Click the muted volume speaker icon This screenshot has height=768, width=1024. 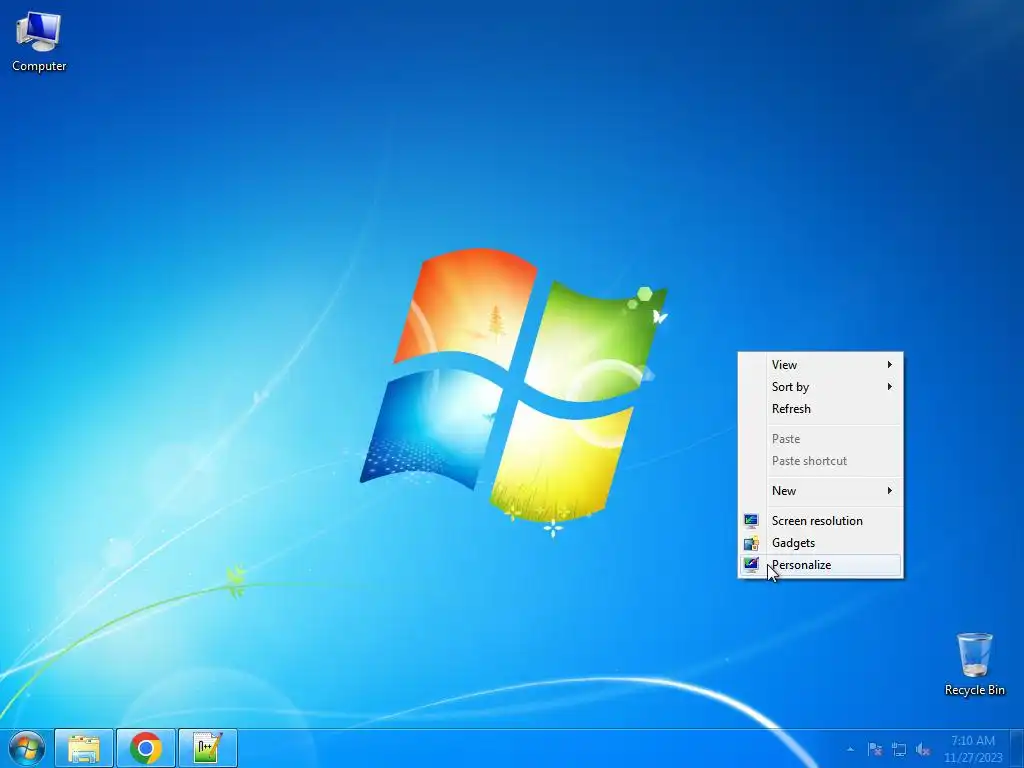(x=922, y=749)
